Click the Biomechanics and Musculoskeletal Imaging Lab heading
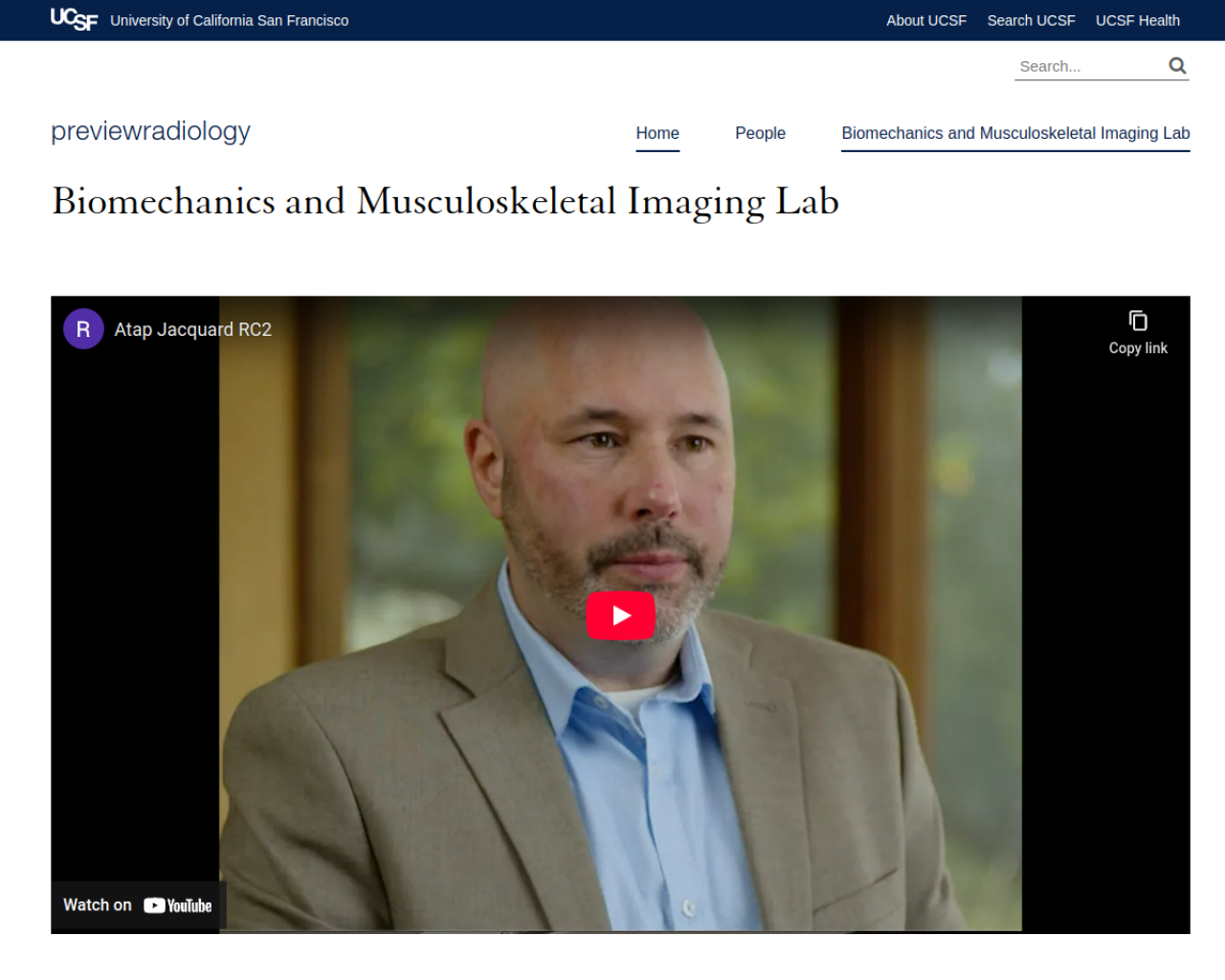Viewport: 1225px width, 980px height. 445,202
